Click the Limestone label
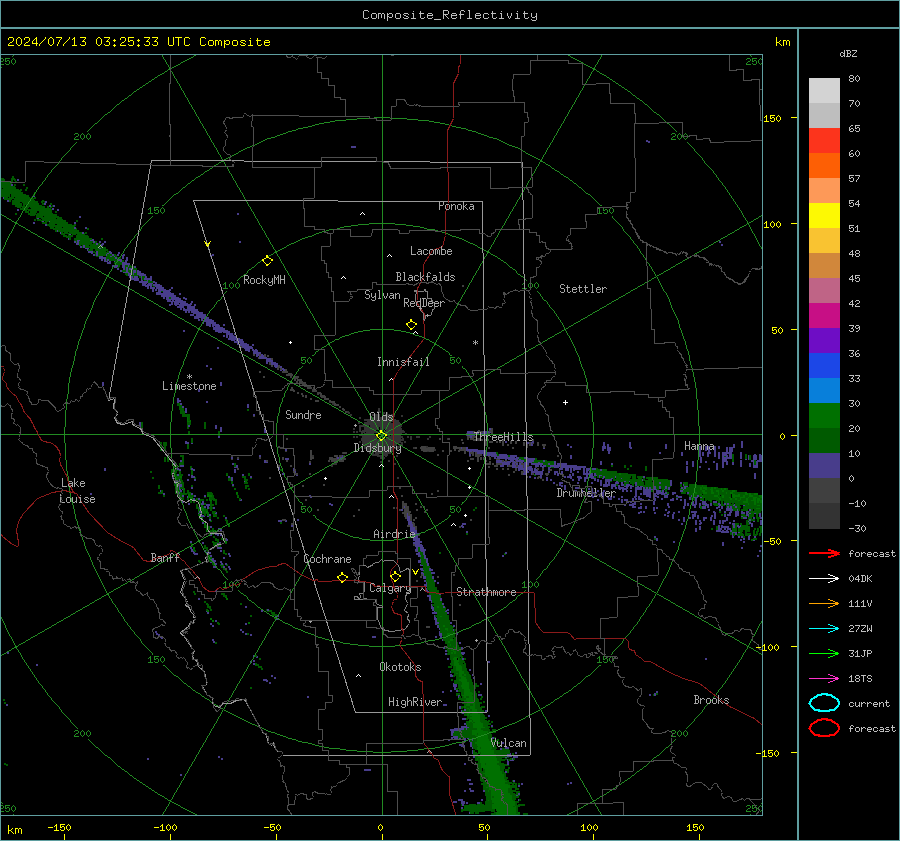Image resolution: width=900 pixels, height=841 pixels. (x=189, y=386)
